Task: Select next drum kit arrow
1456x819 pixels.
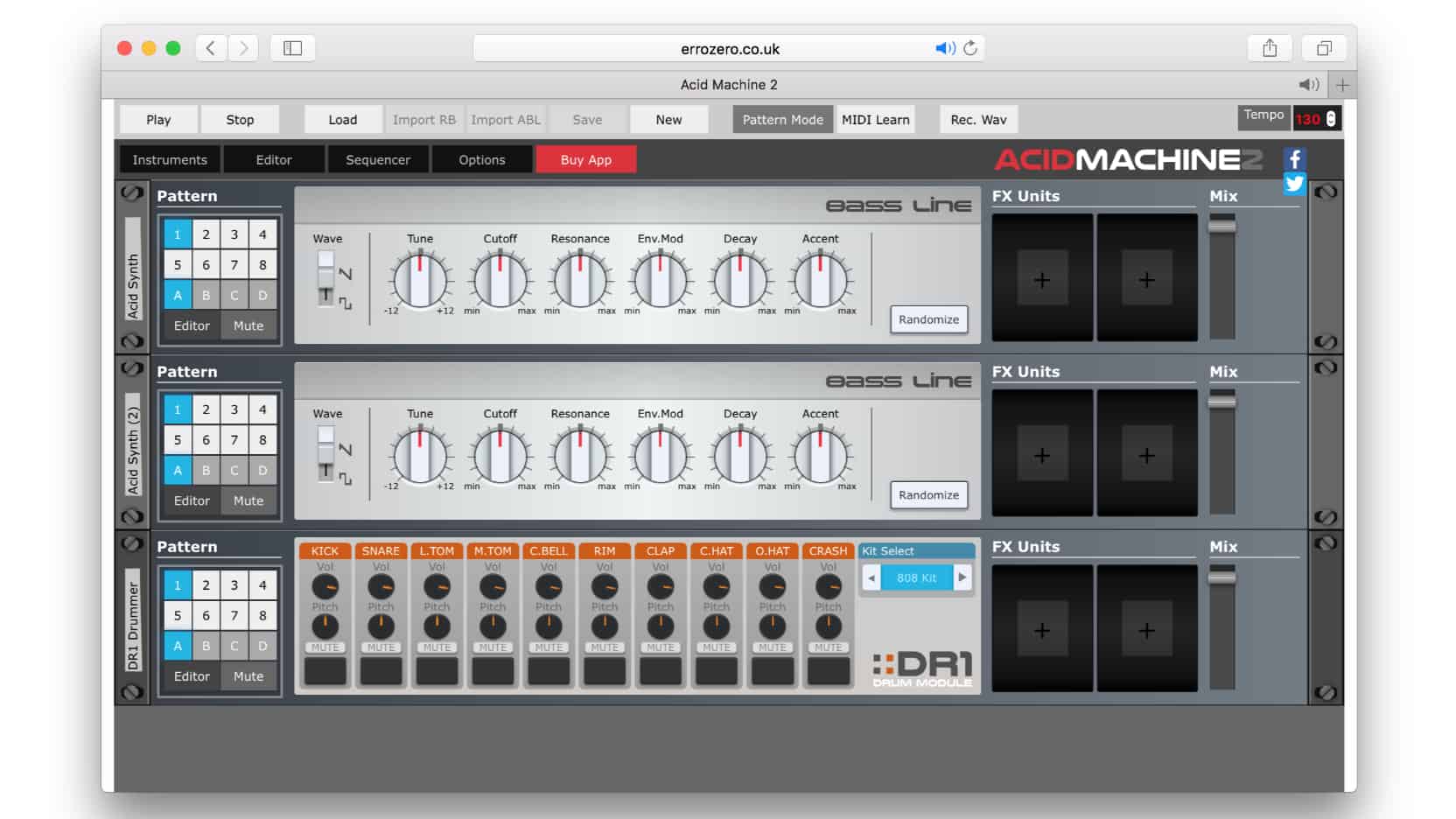Action: 962,577
